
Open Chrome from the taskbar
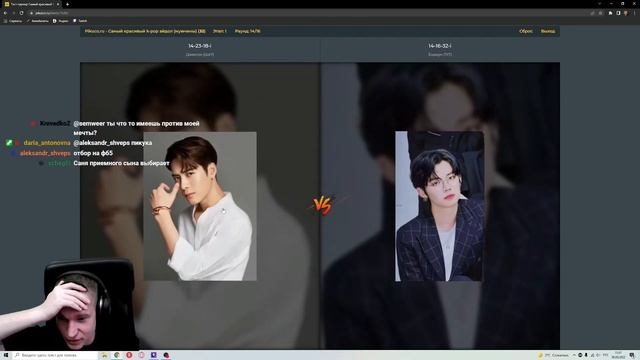[x=117, y=355]
